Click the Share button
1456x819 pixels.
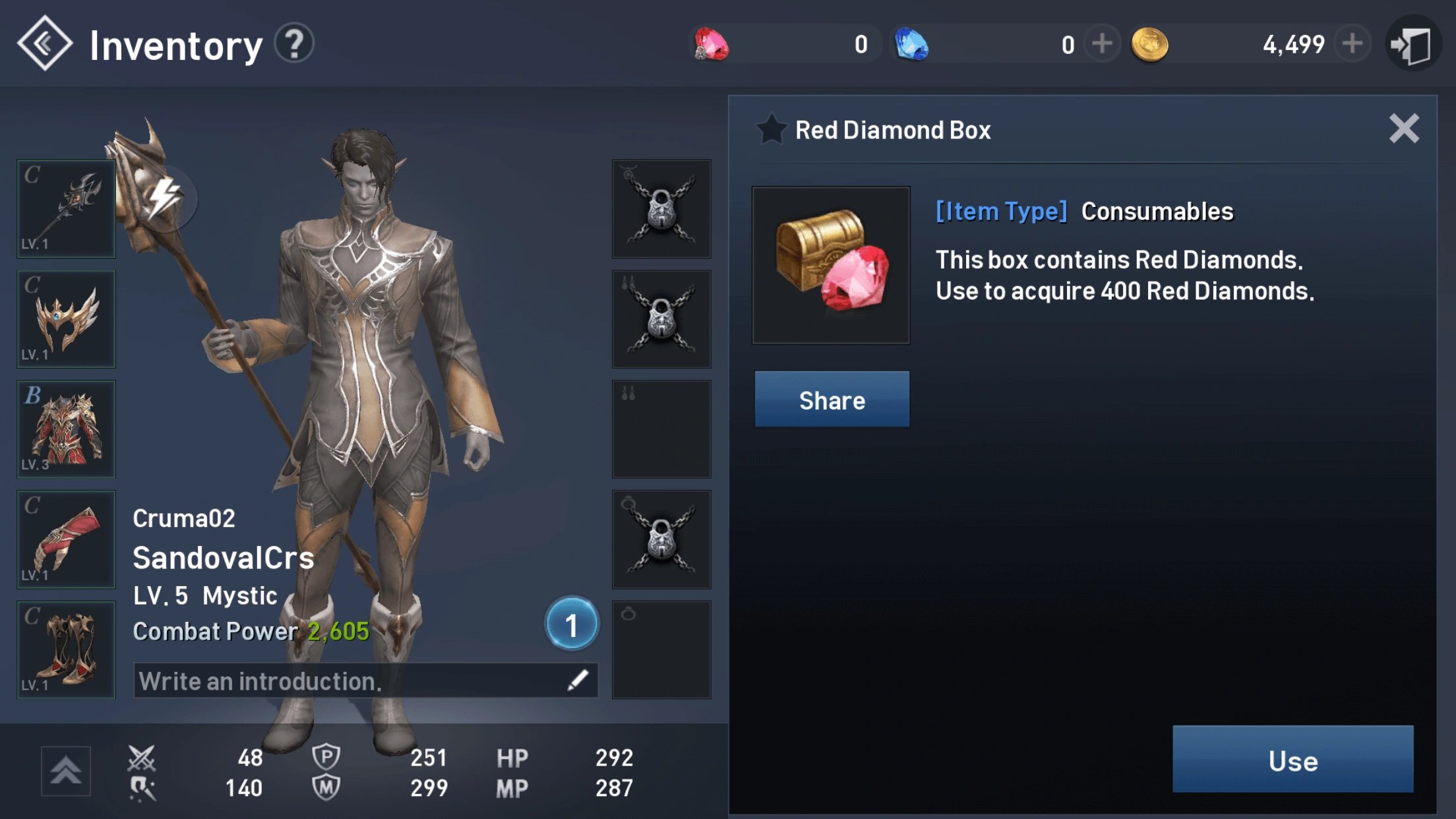pos(832,400)
